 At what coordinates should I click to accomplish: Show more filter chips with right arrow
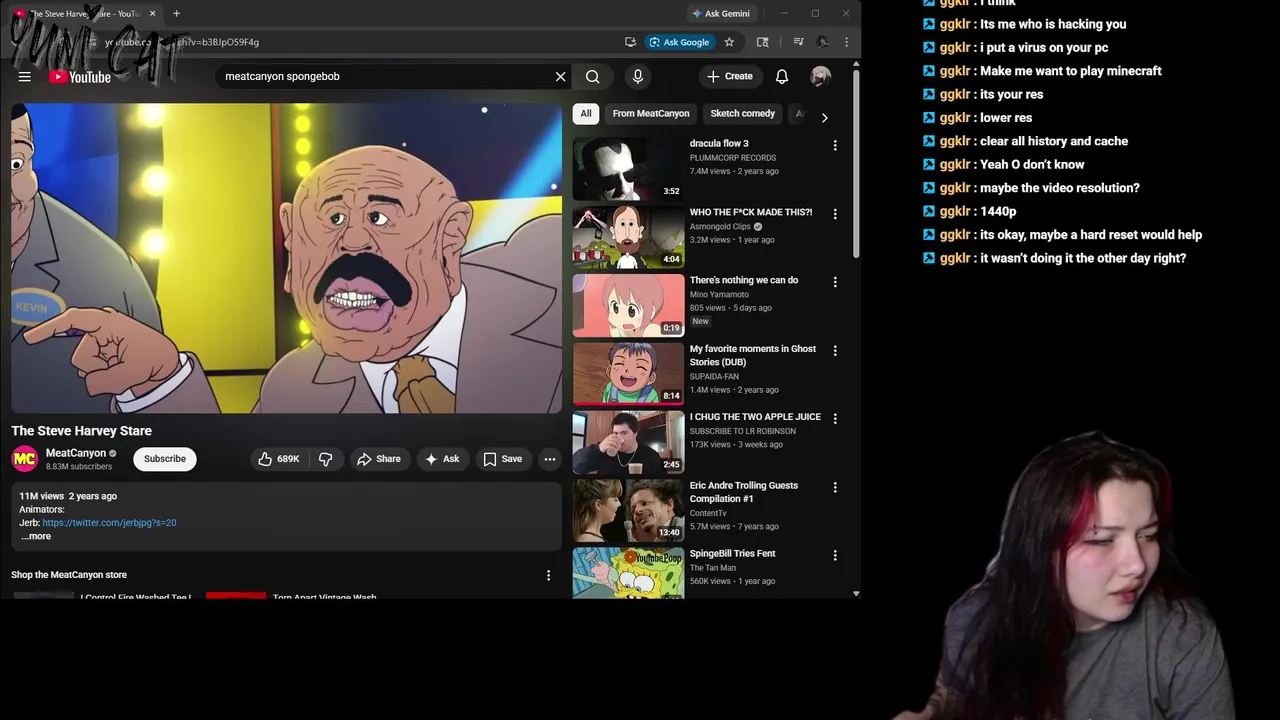coord(824,117)
